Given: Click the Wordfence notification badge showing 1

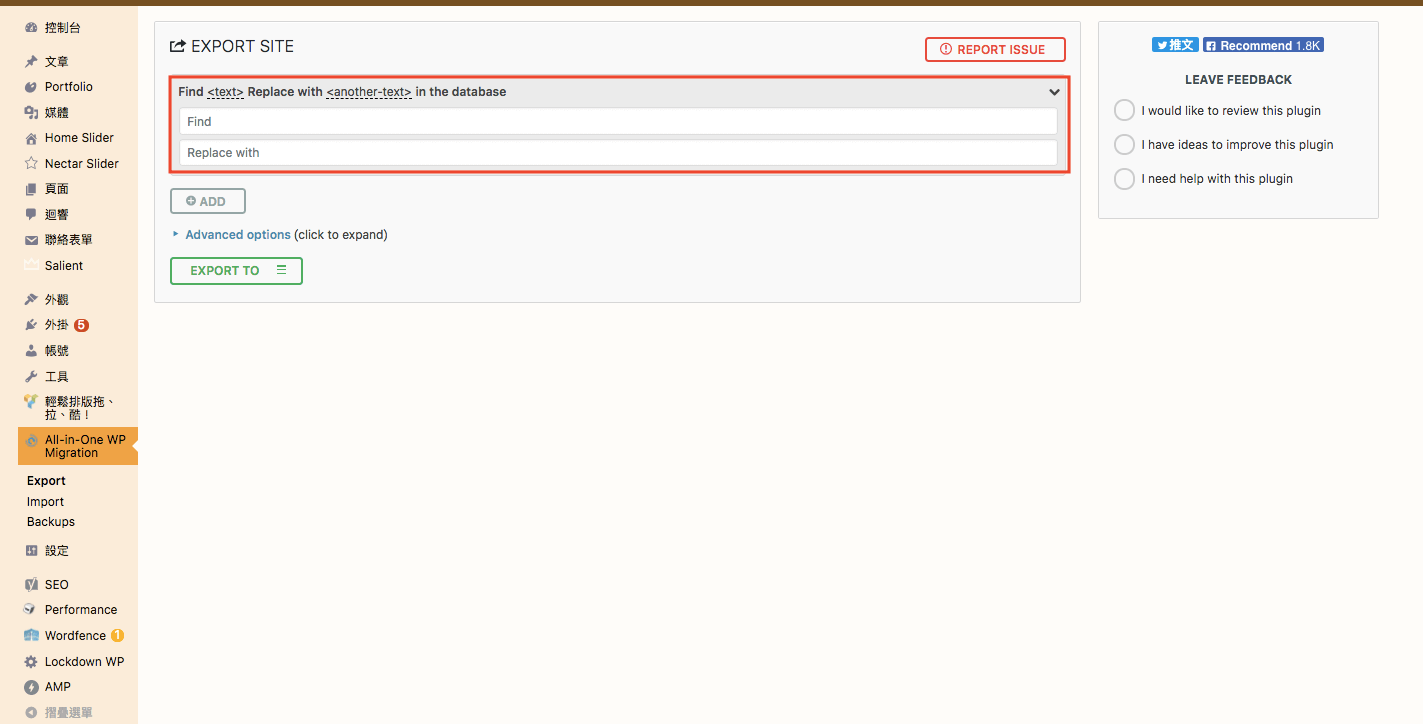Looking at the screenshot, I should coord(117,636).
